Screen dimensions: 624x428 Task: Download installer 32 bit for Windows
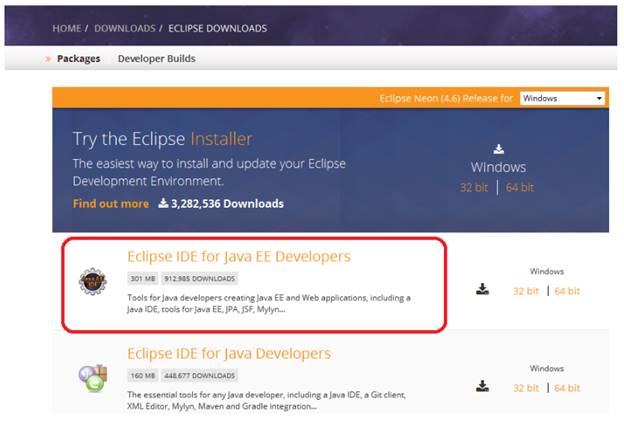[x=474, y=187]
